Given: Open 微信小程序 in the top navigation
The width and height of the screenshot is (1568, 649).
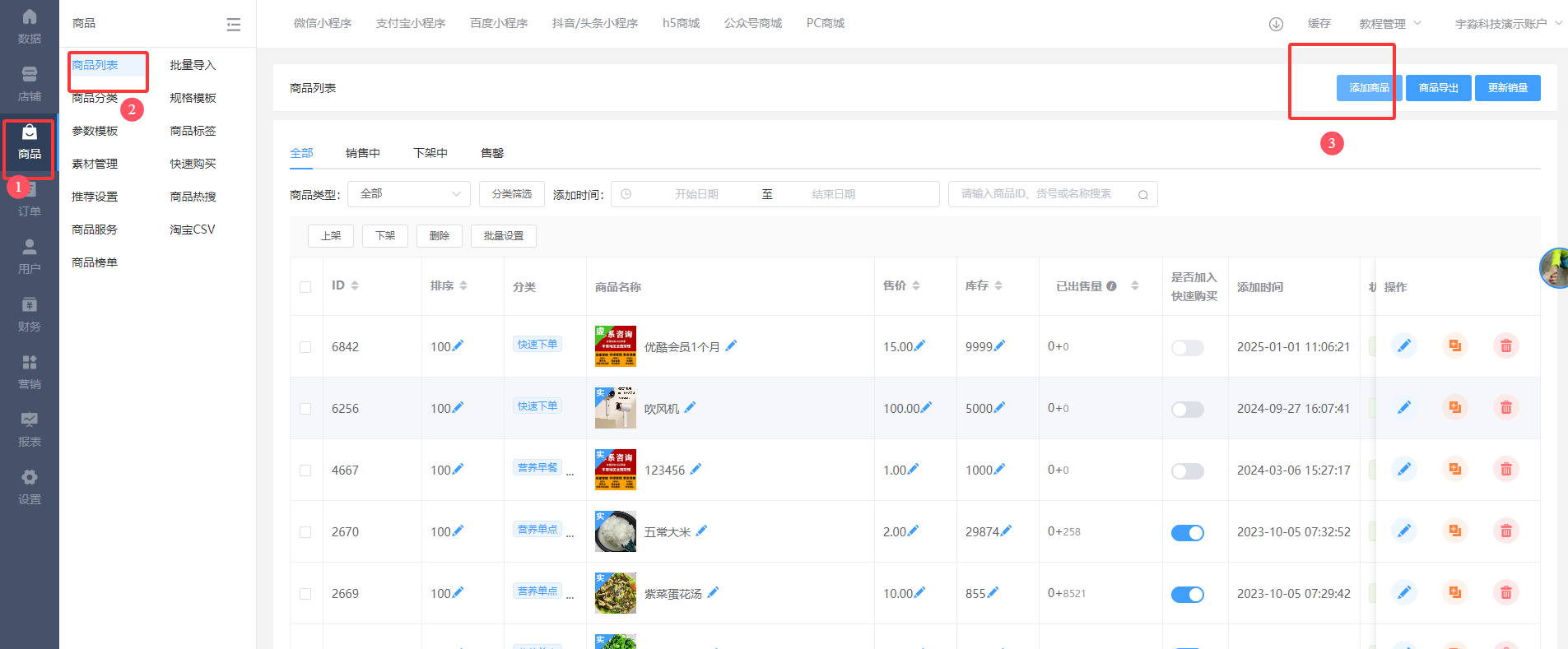Looking at the screenshot, I should tap(323, 23).
